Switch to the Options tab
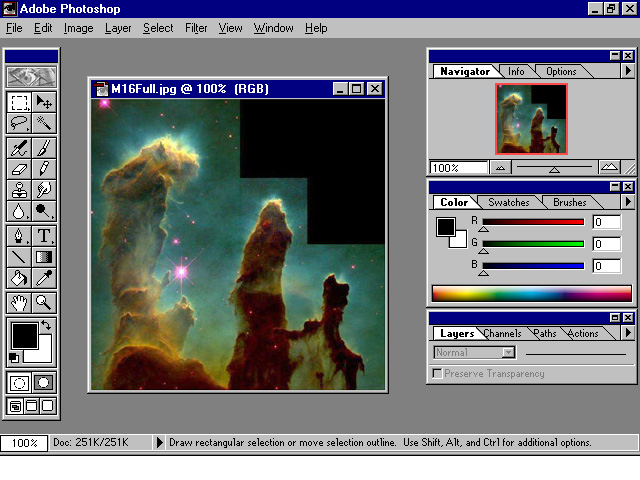The image size is (640, 480). (x=561, y=71)
